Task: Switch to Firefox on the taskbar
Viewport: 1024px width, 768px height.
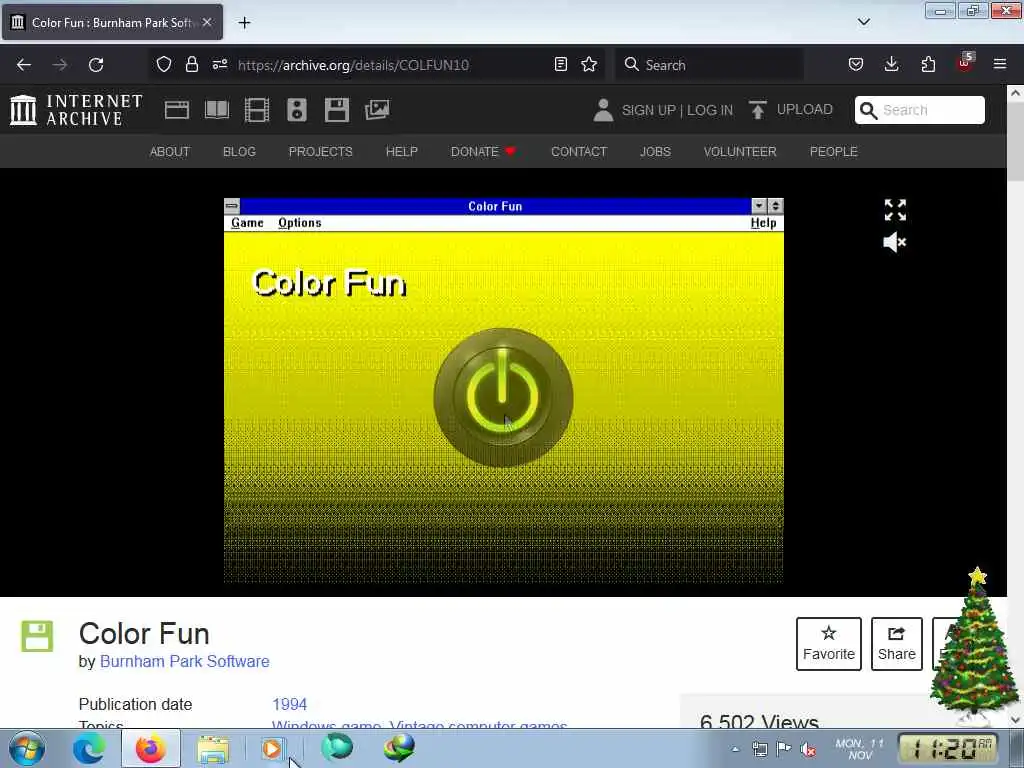Action: 150,748
